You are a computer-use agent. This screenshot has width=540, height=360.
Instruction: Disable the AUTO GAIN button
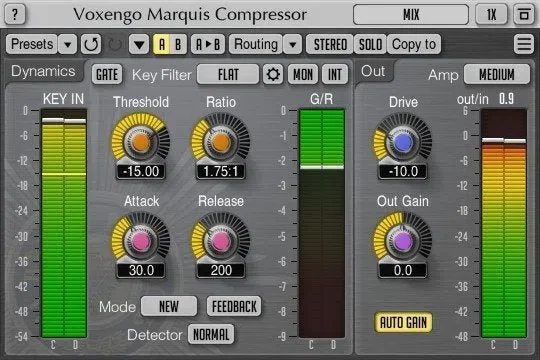(403, 322)
